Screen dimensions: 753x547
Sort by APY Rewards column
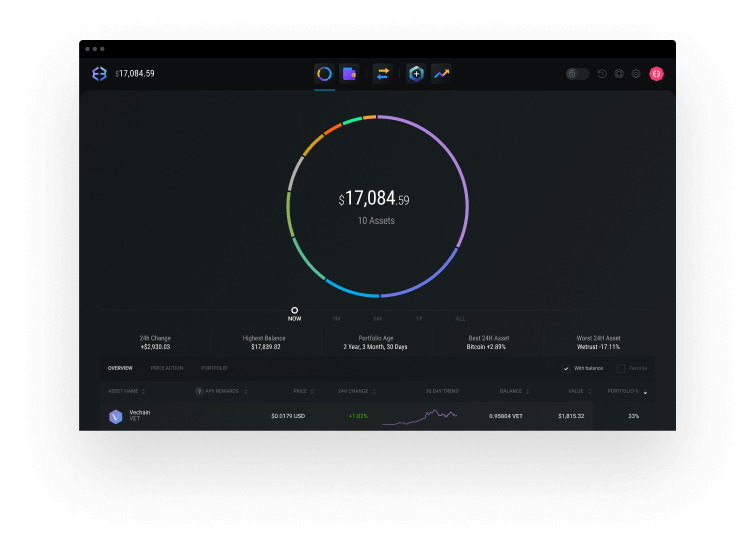[x=226, y=391]
